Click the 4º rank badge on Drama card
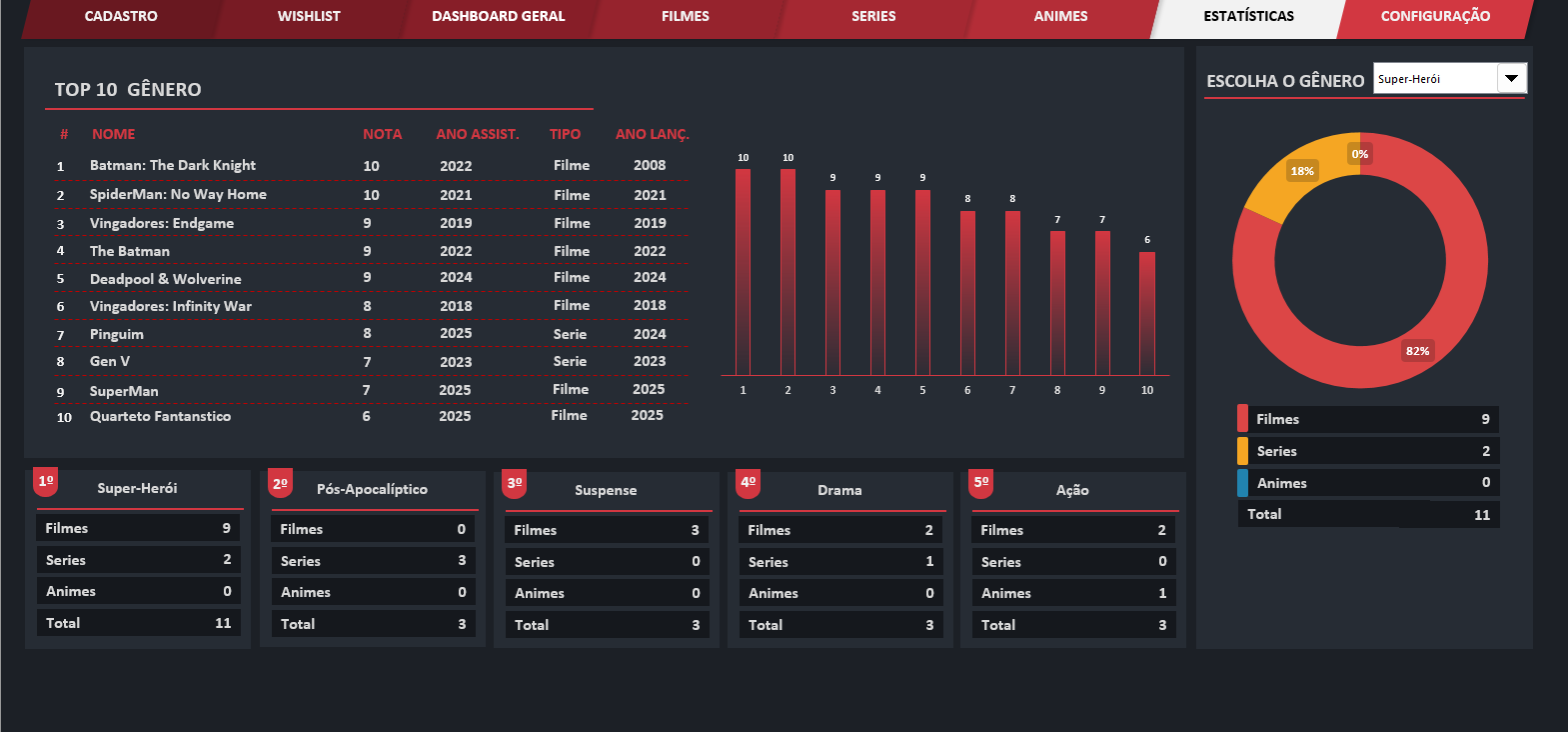Screen dimensions: 1568x732 pos(748,483)
